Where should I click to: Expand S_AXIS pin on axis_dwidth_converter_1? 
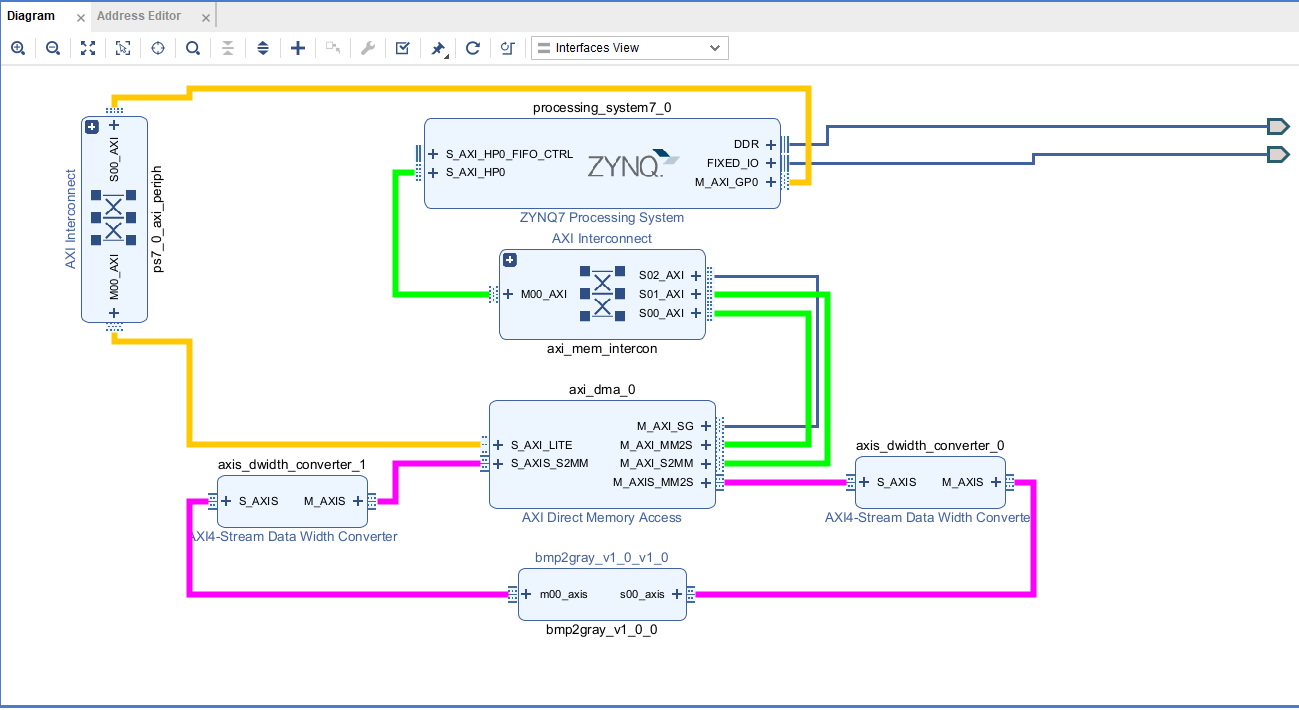pyautogui.click(x=227, y=501)
